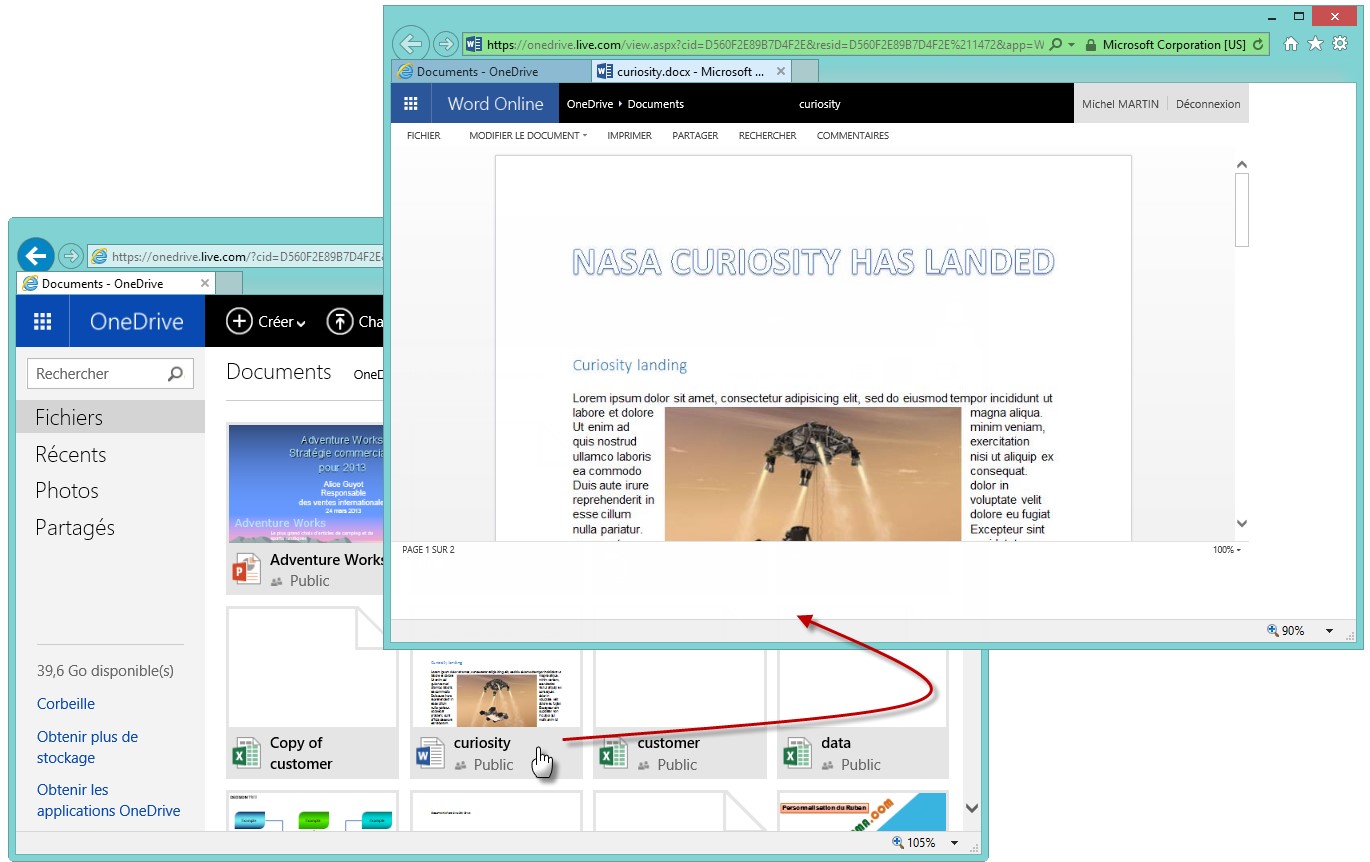Open the OneDrive app launcher grid icon
This screenshot has height=862, width=1370.
point(42,322)
